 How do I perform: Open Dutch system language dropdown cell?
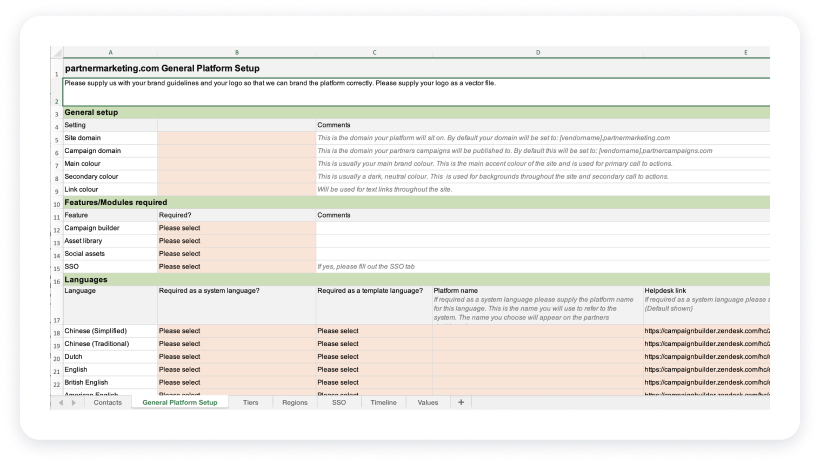coord(236,356)
